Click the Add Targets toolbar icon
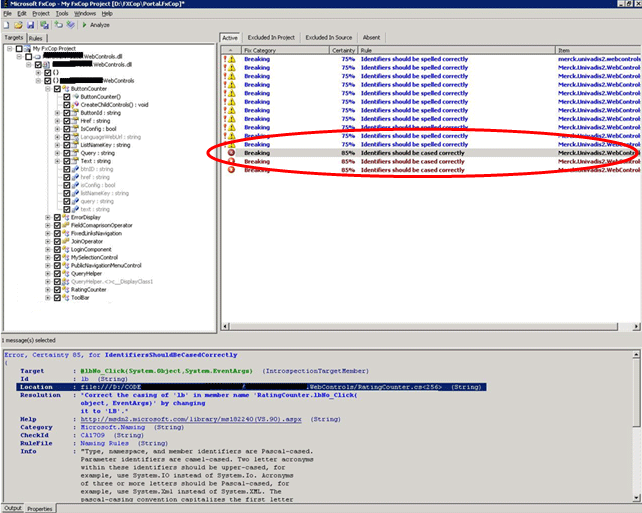 [x=59, y=25]
